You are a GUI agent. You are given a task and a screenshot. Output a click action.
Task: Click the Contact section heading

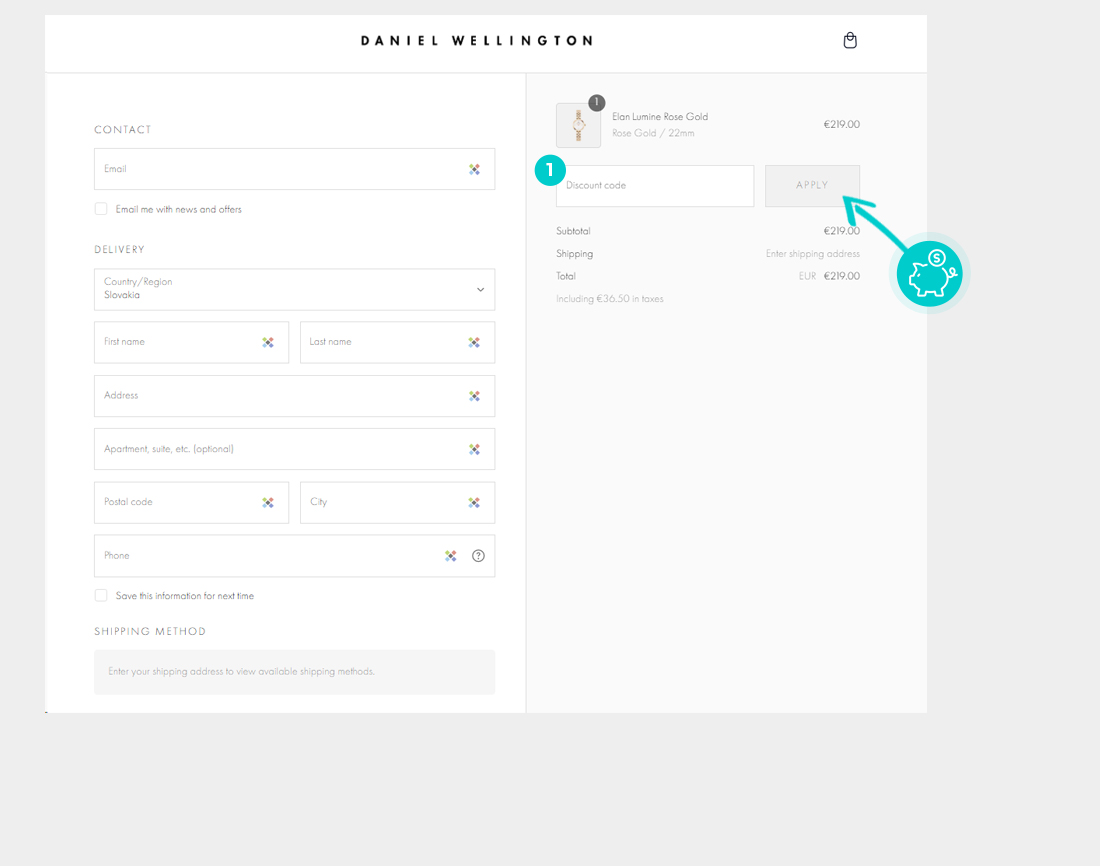pos(123,129)
